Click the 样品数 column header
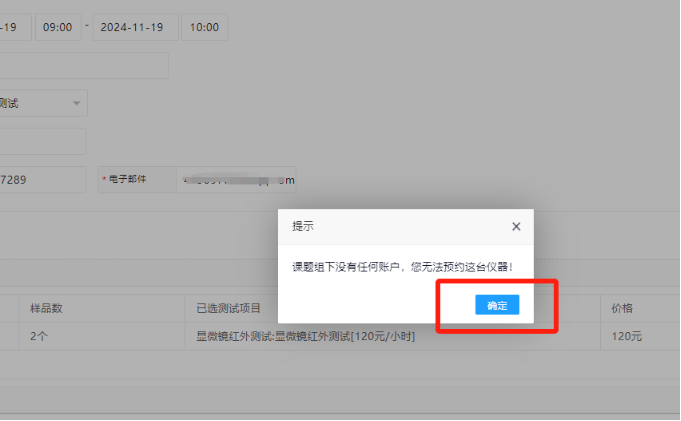This screenshot has height=421, width=681. pos(47,308)
